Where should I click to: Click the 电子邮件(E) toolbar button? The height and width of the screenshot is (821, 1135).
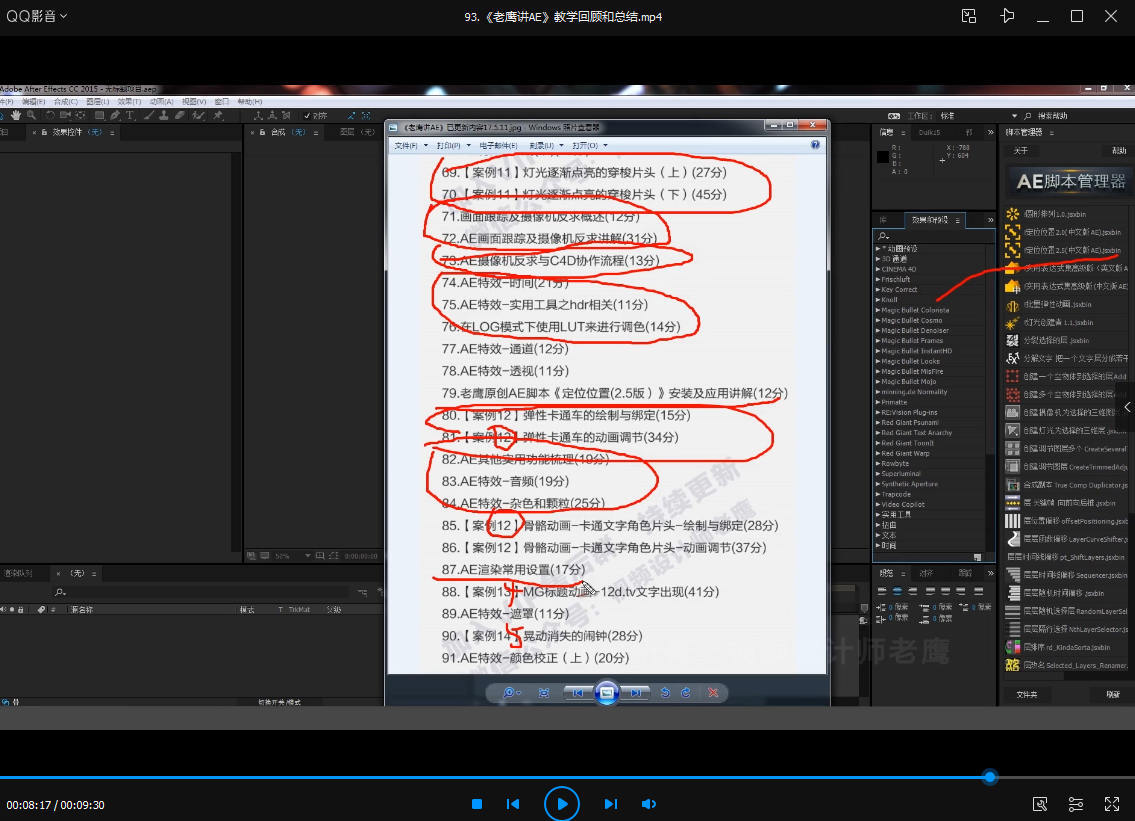499,146
